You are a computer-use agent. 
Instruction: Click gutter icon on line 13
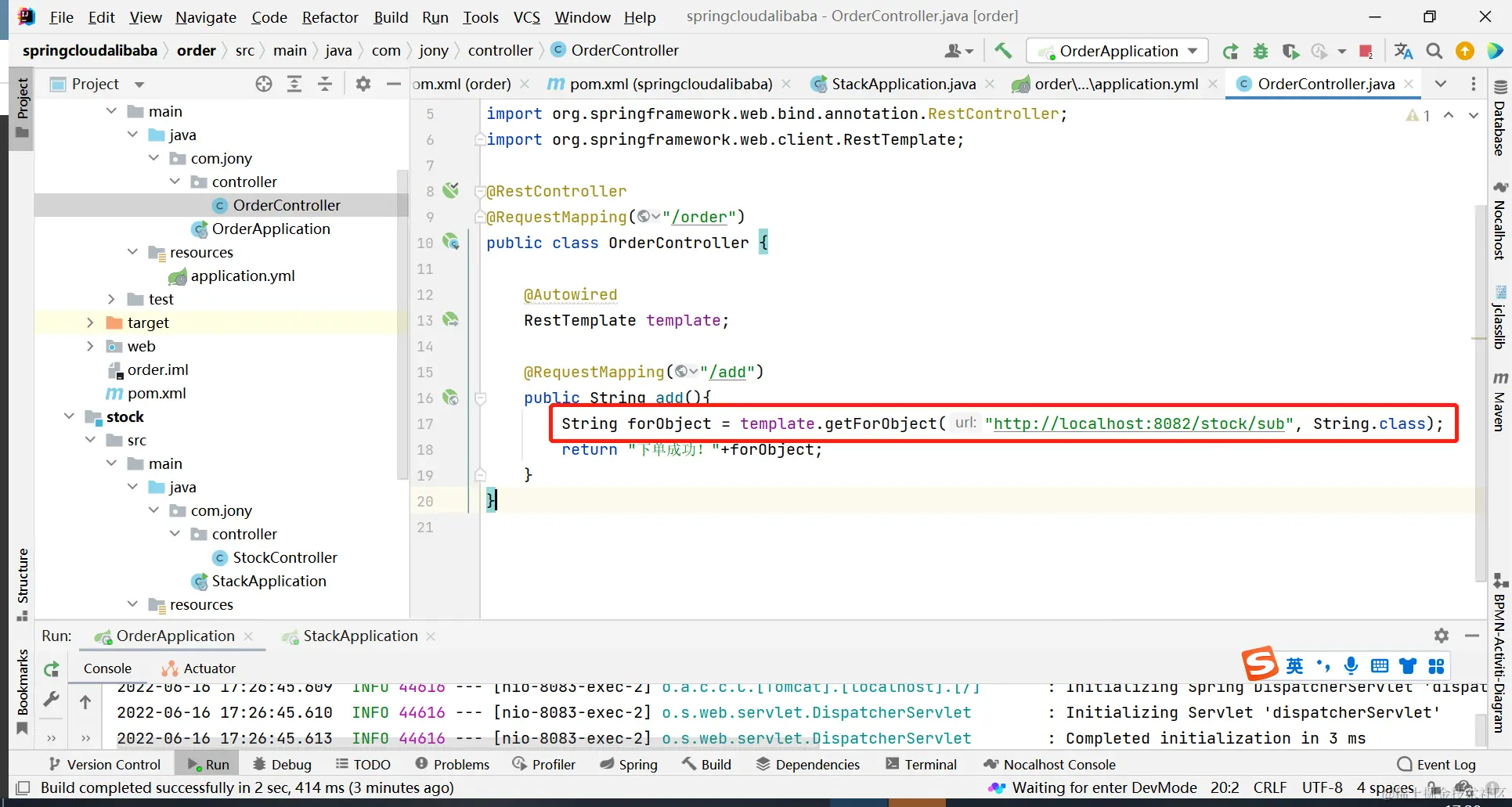click(451, 319)
